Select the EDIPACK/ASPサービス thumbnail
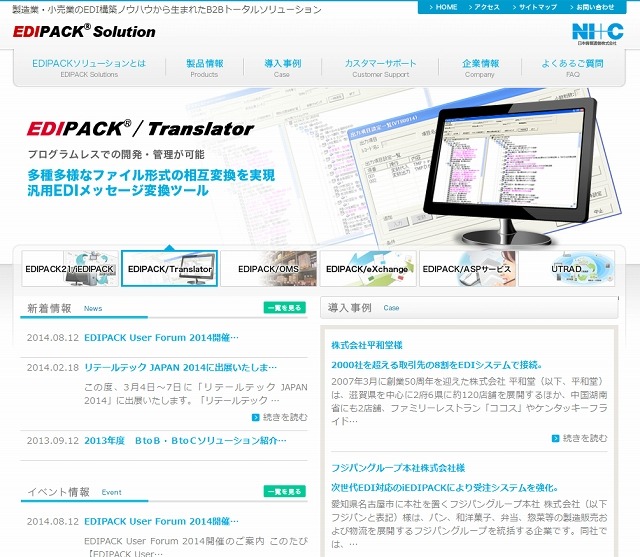This screenshot has width=640, height=557. [467, 269]
